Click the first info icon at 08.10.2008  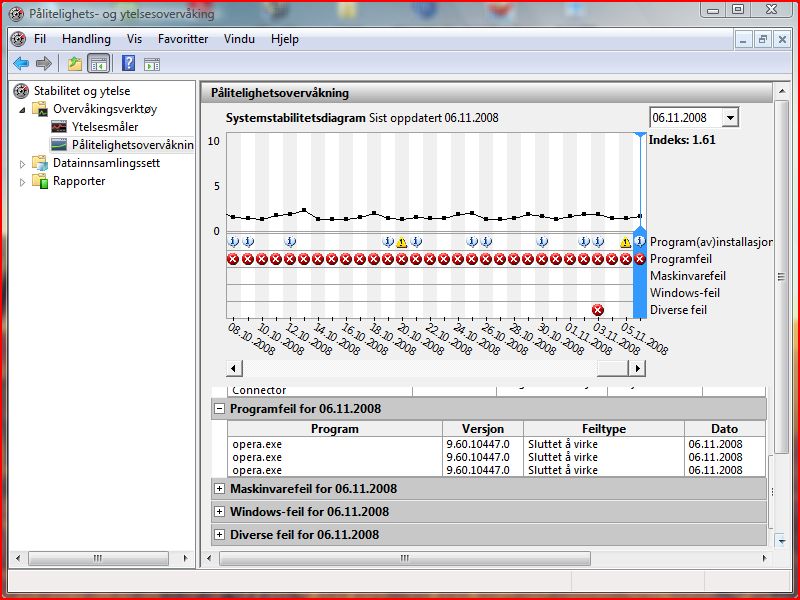[x=234, y=241]
